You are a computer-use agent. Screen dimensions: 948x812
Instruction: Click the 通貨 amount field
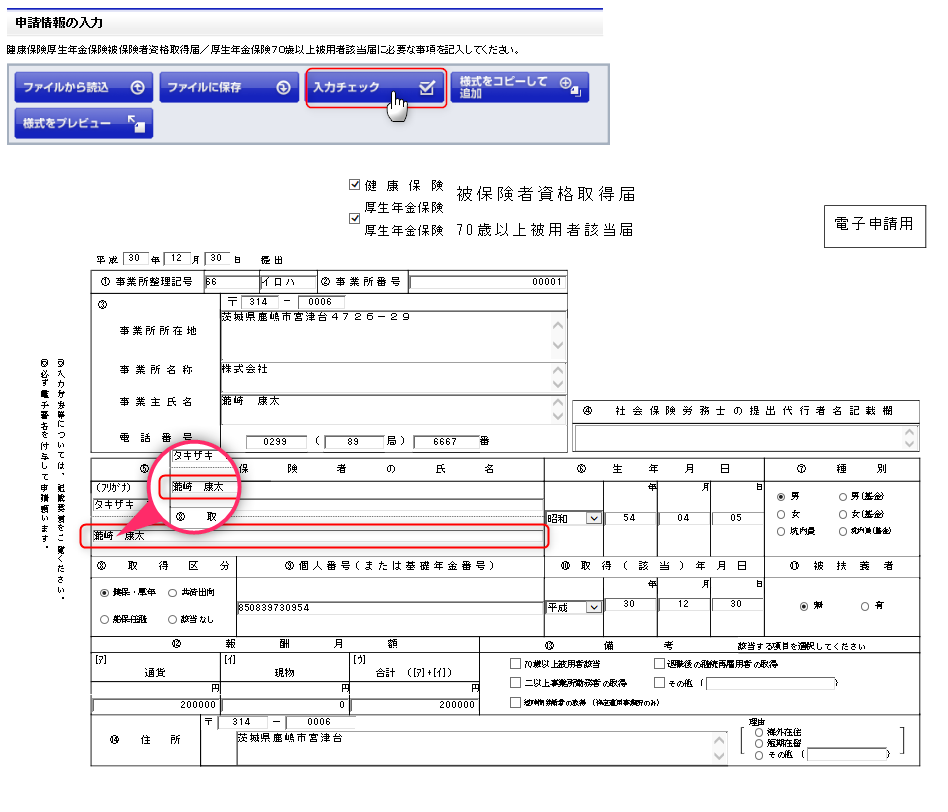(155, 705)
